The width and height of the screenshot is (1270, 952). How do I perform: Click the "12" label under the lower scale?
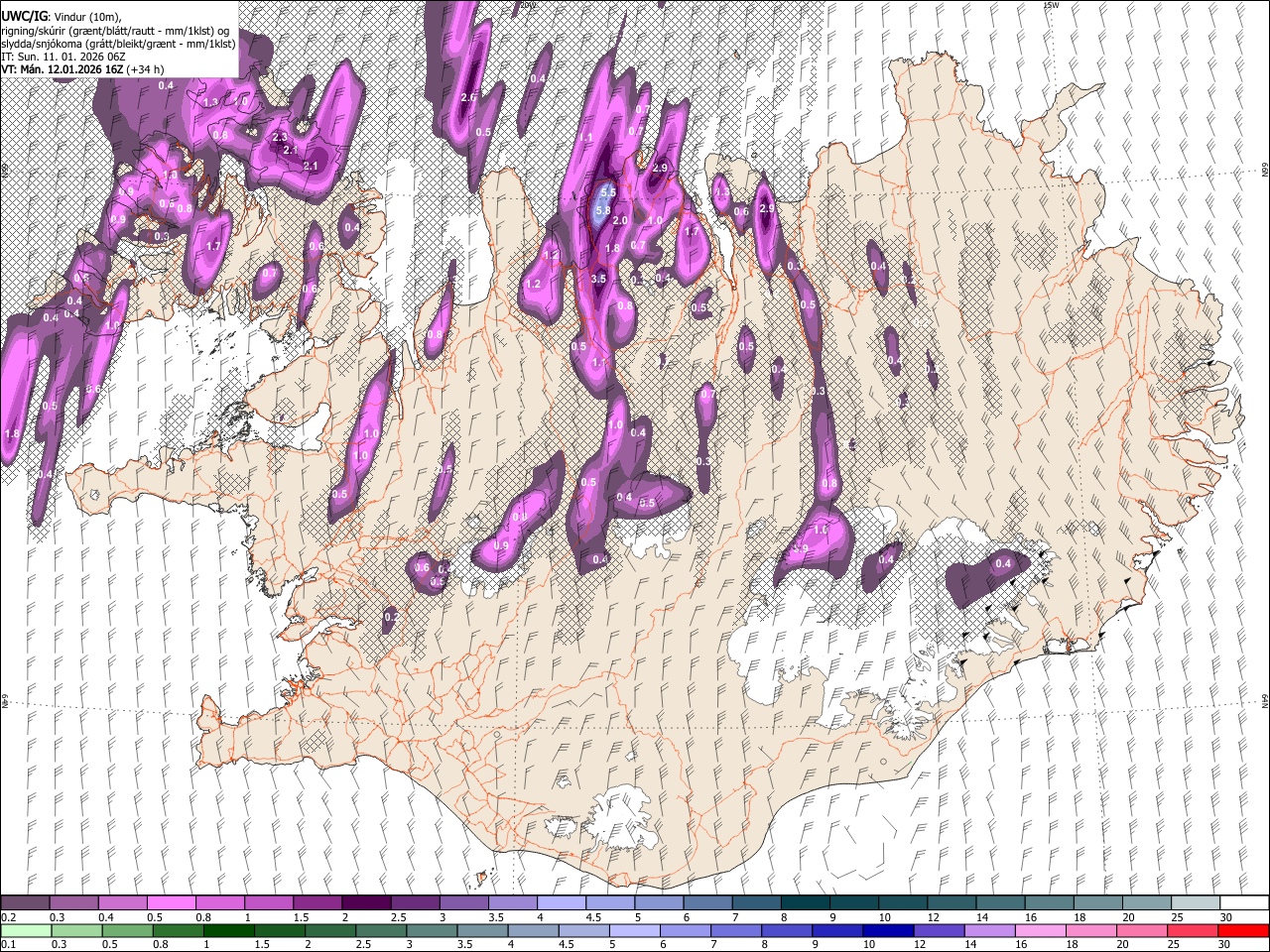pyautogui.click(x=920, y=944)
